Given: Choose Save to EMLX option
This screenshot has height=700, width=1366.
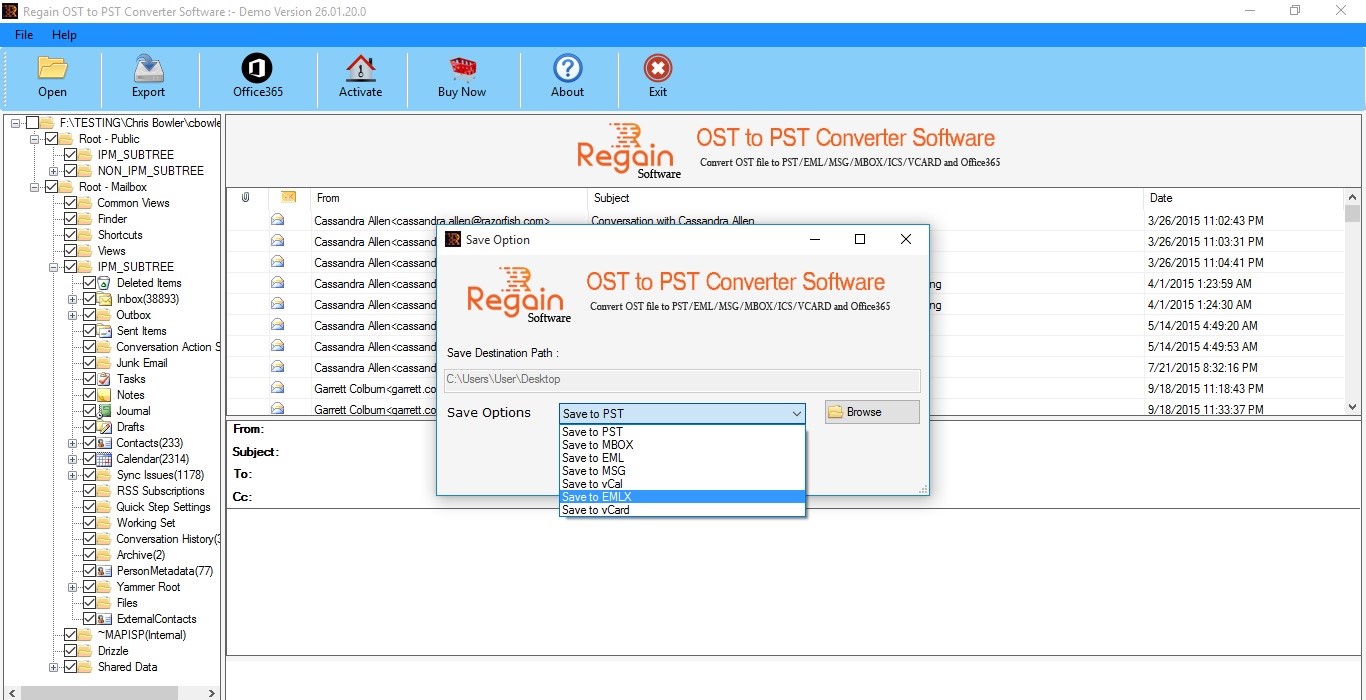Looking at the screenshot, I should coord(682,497).
